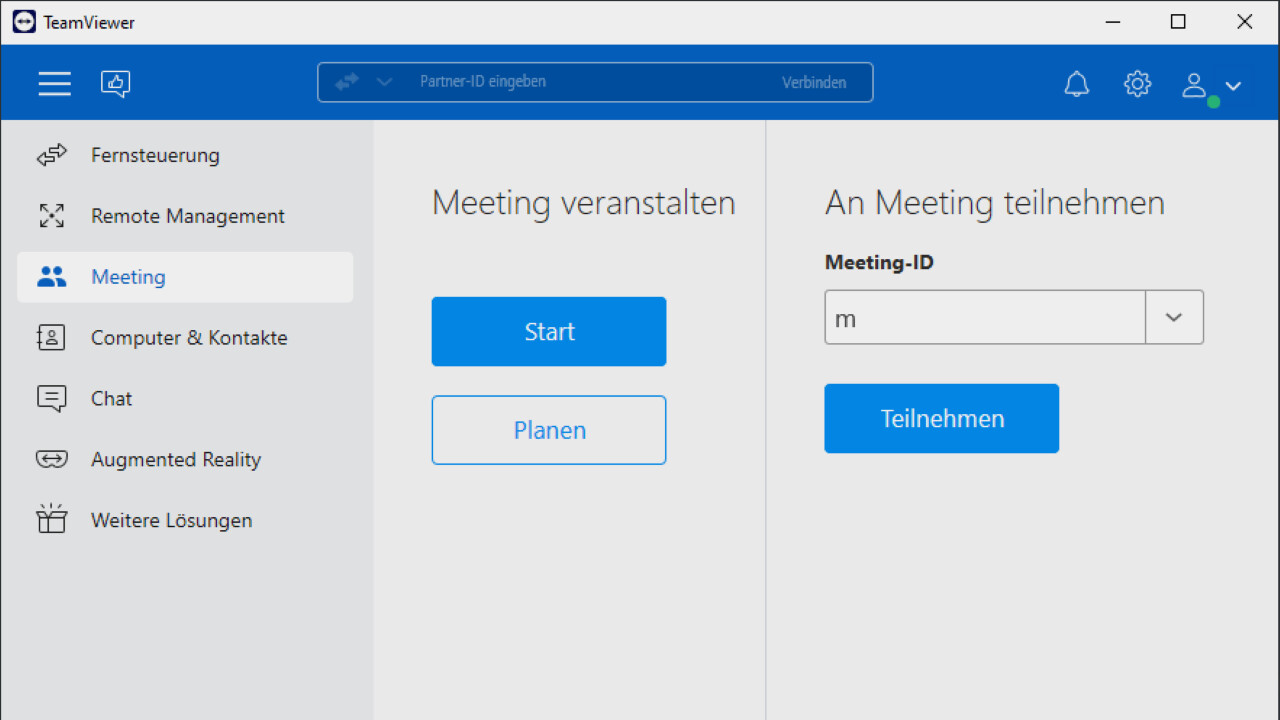Select the Meeting sidebar item
Screen dimensions: 1280x720
click(x=185, y=277)
